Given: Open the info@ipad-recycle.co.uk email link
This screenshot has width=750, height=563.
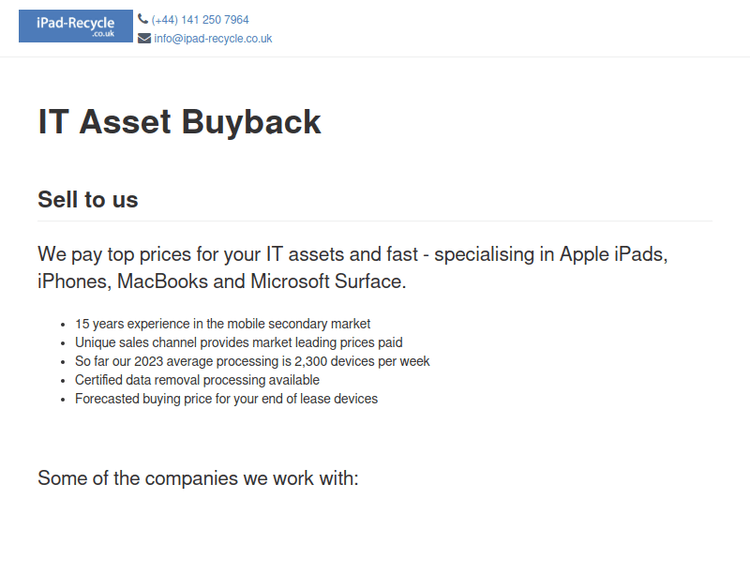Looking at the screenshot, I should pos(212,39).
